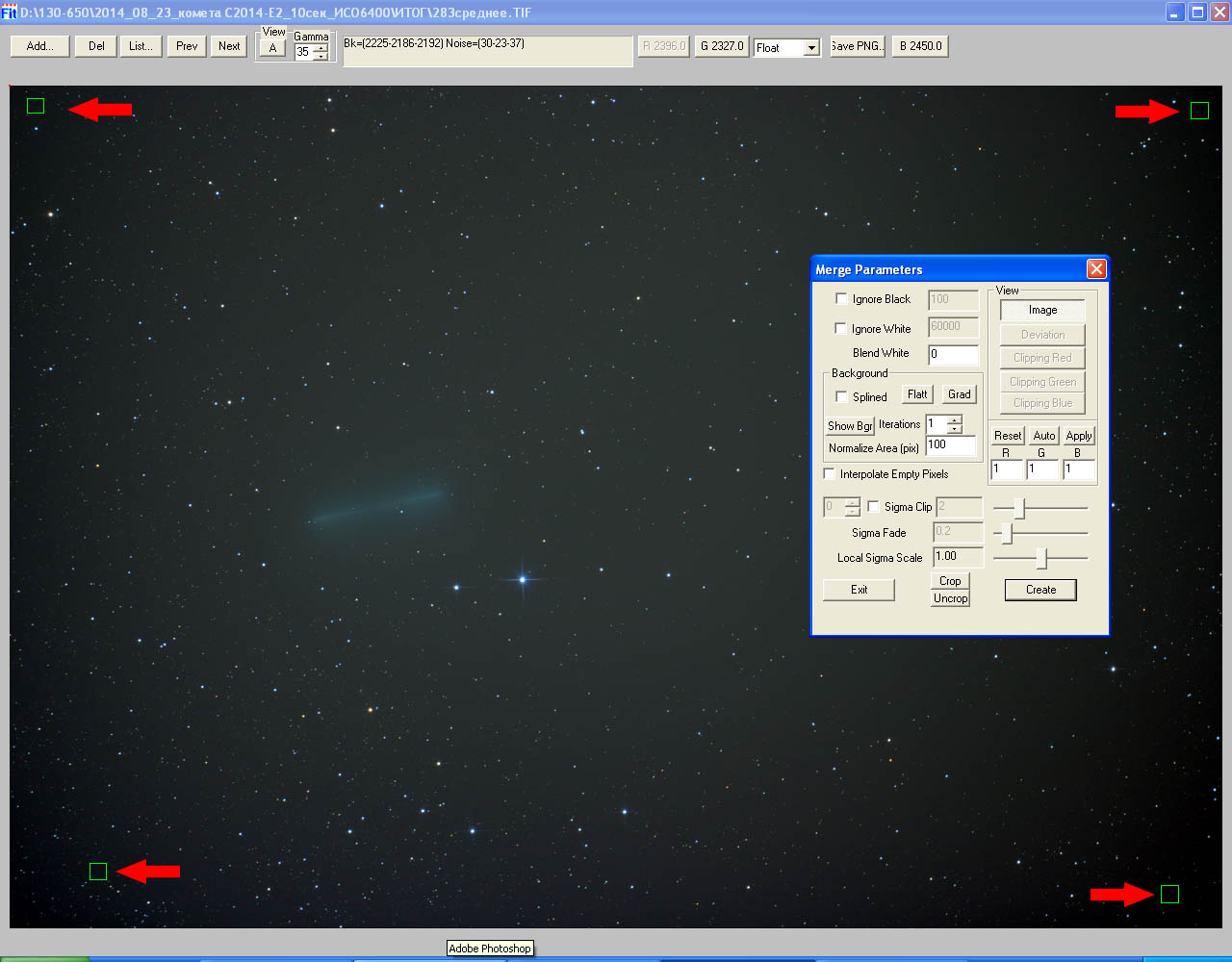1232x962 pixels.
Task: Click the Create button
Action: click(x=1040, y=590)
